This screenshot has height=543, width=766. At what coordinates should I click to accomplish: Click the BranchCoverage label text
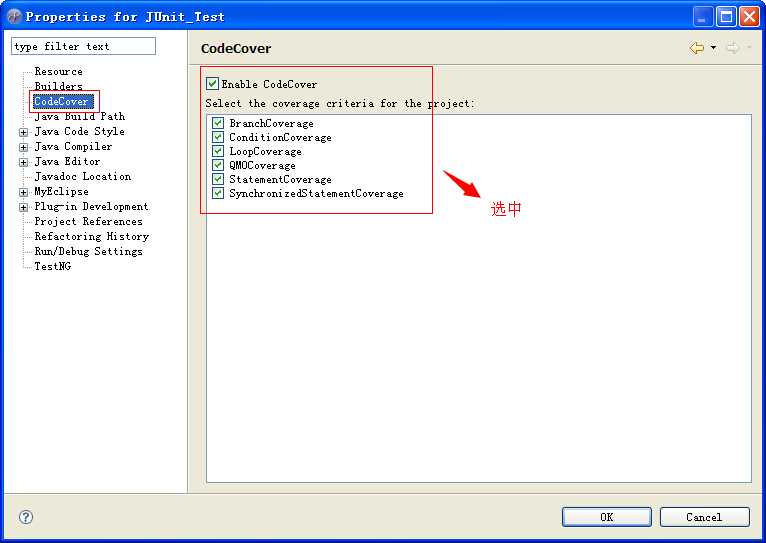tap(272, 124)
